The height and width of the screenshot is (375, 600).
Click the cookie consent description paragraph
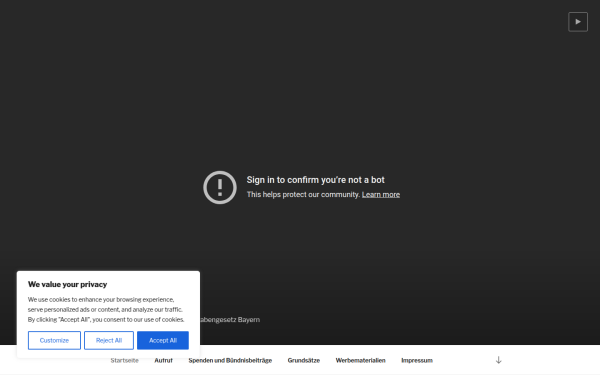coord(106,310)
